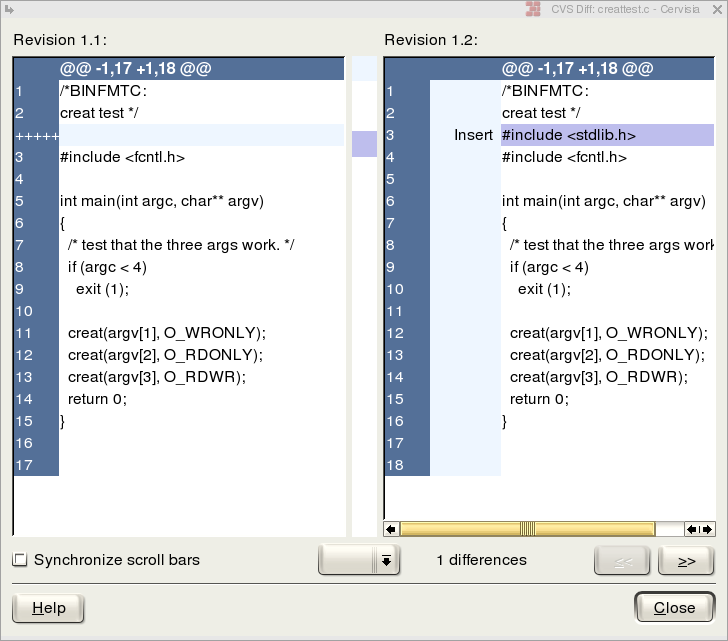Screen dimensions: 728x641
Task: Go to next difference with >> button
Action: pos(686,561)
